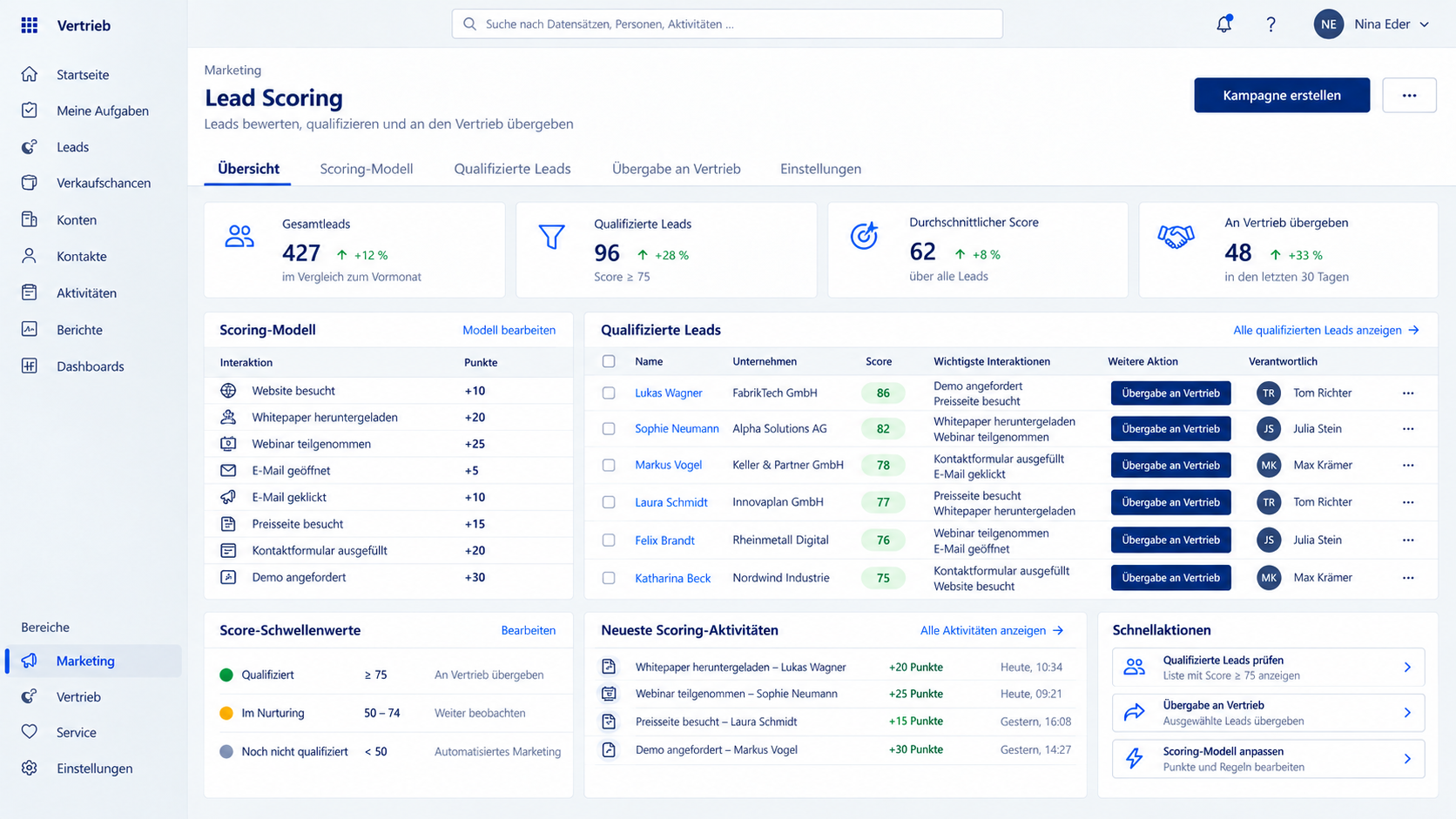Expand Übergabe an Vertrieb quick action chevron
Viewport: 1456px width, 819px height.
coord(1407,713)
